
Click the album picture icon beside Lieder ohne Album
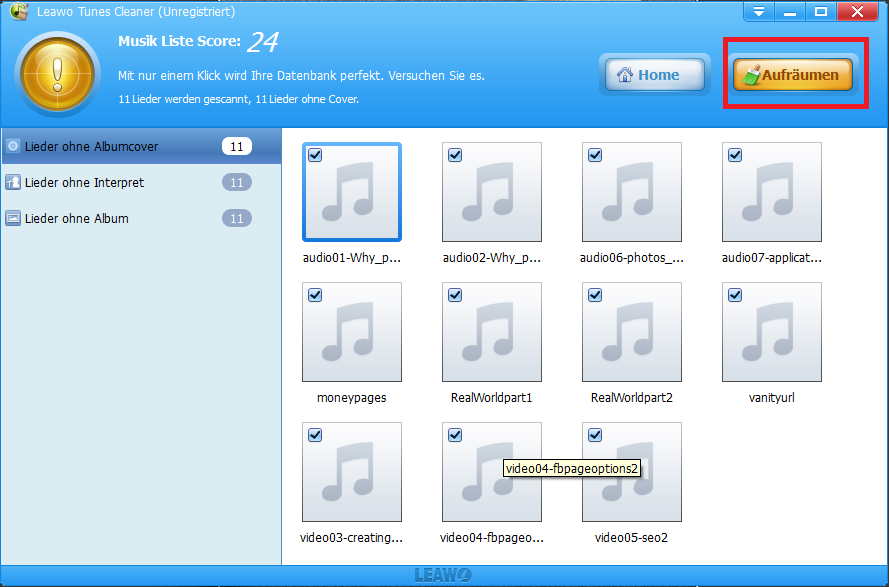[x=12, y=218]
